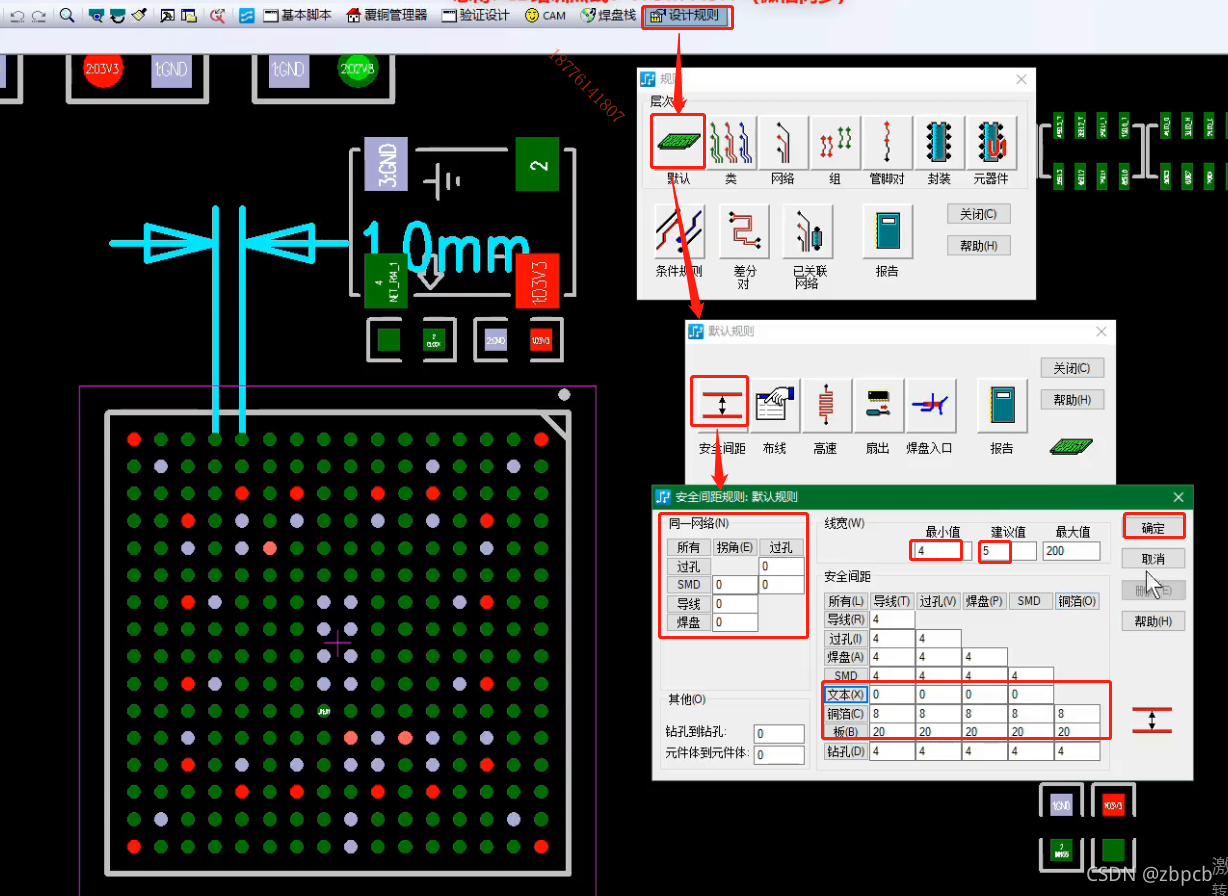Click the 导线(R) row button
The image size is (1228, 896).
coord(846,620)
